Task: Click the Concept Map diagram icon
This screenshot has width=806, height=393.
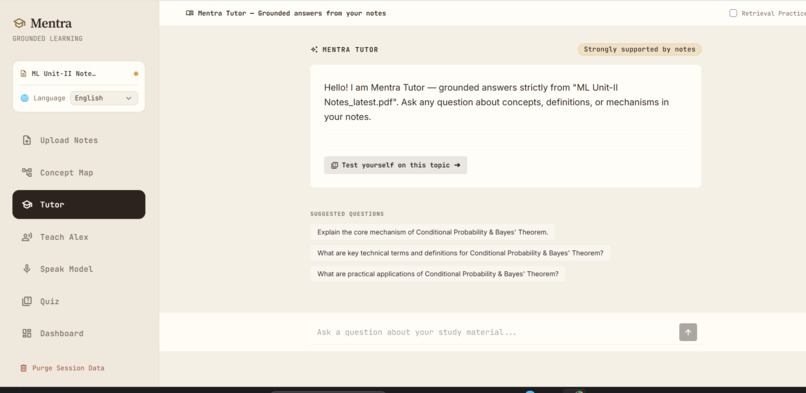Action: tap(27, 172)
